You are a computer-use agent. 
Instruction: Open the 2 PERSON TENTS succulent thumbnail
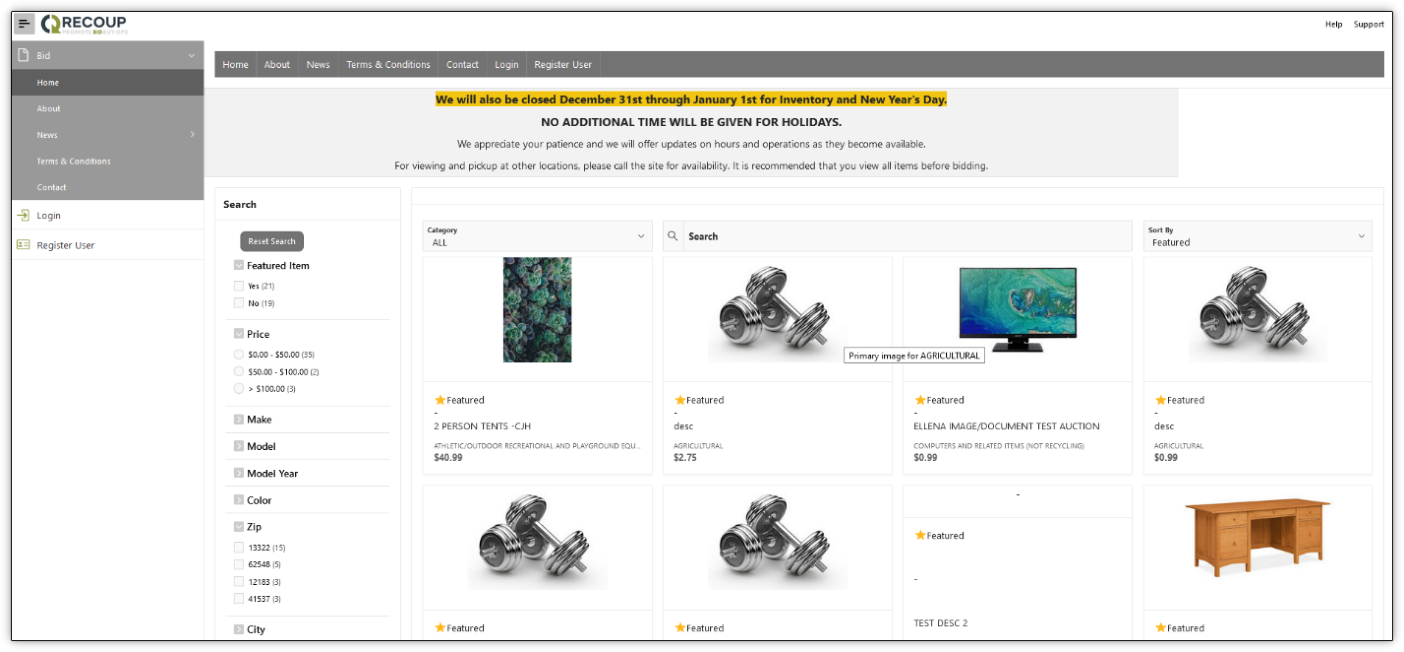point(537,310)
